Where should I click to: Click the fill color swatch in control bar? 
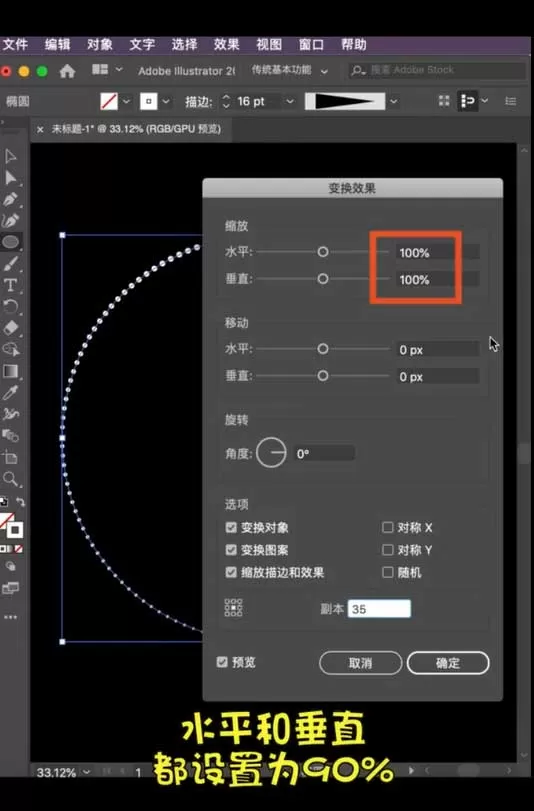pyautogui.click(x=109, y=101)
